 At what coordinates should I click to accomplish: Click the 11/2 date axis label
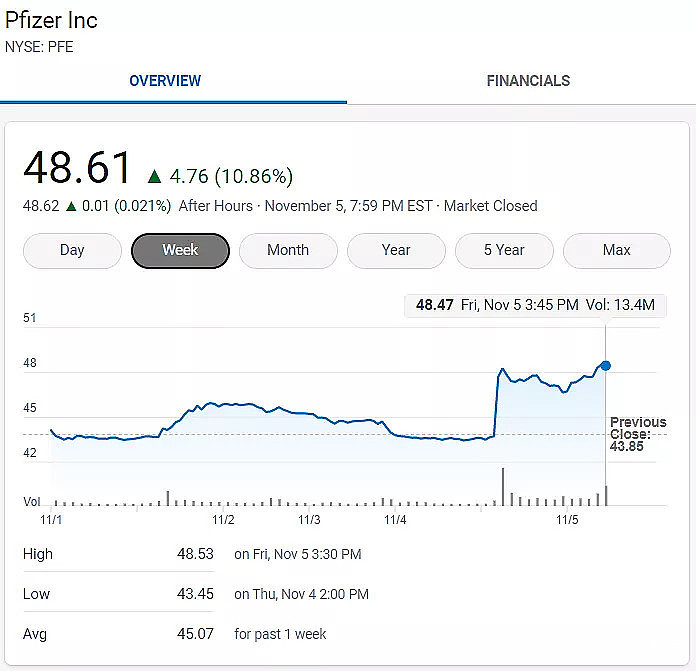pyautogui.click(x=223, y=520)
